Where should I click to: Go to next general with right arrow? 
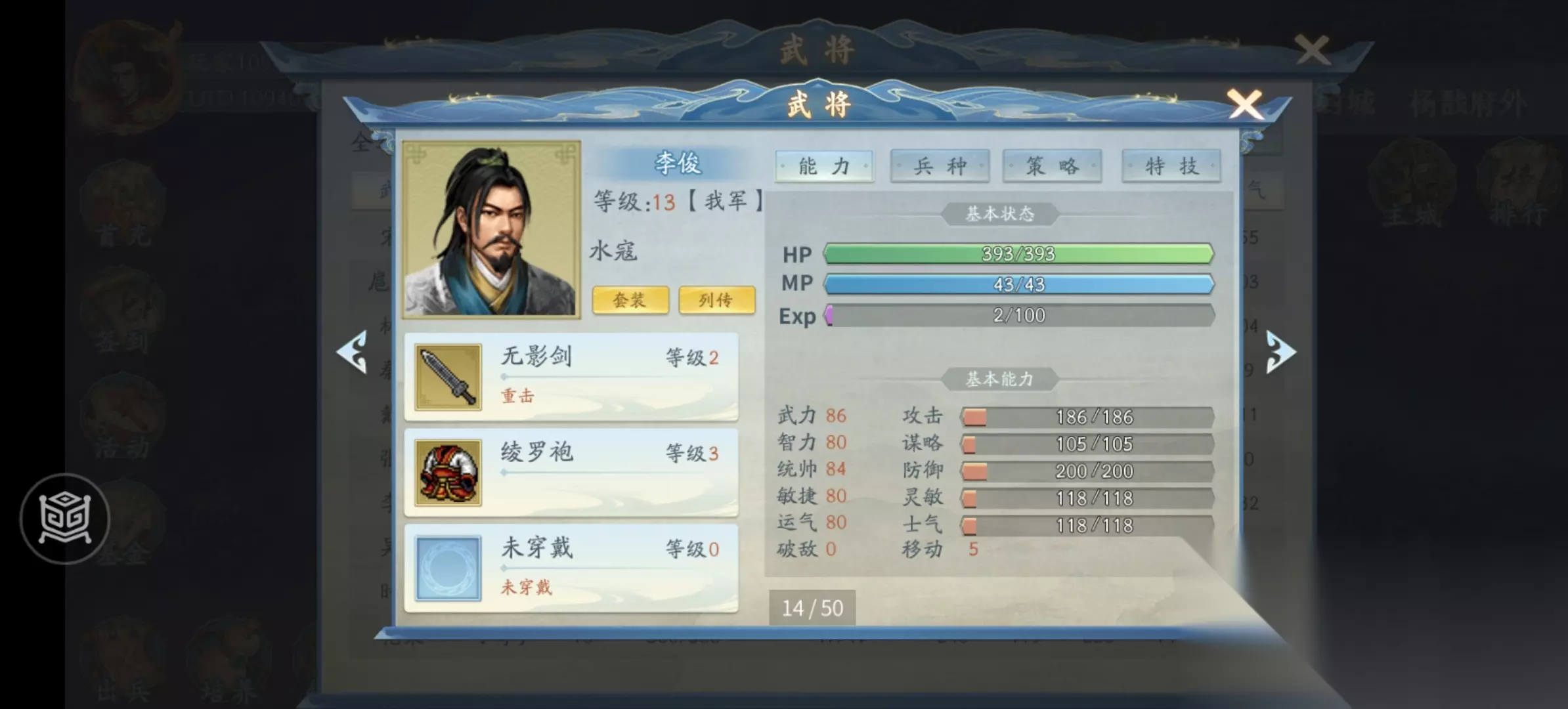[1280, 353]
